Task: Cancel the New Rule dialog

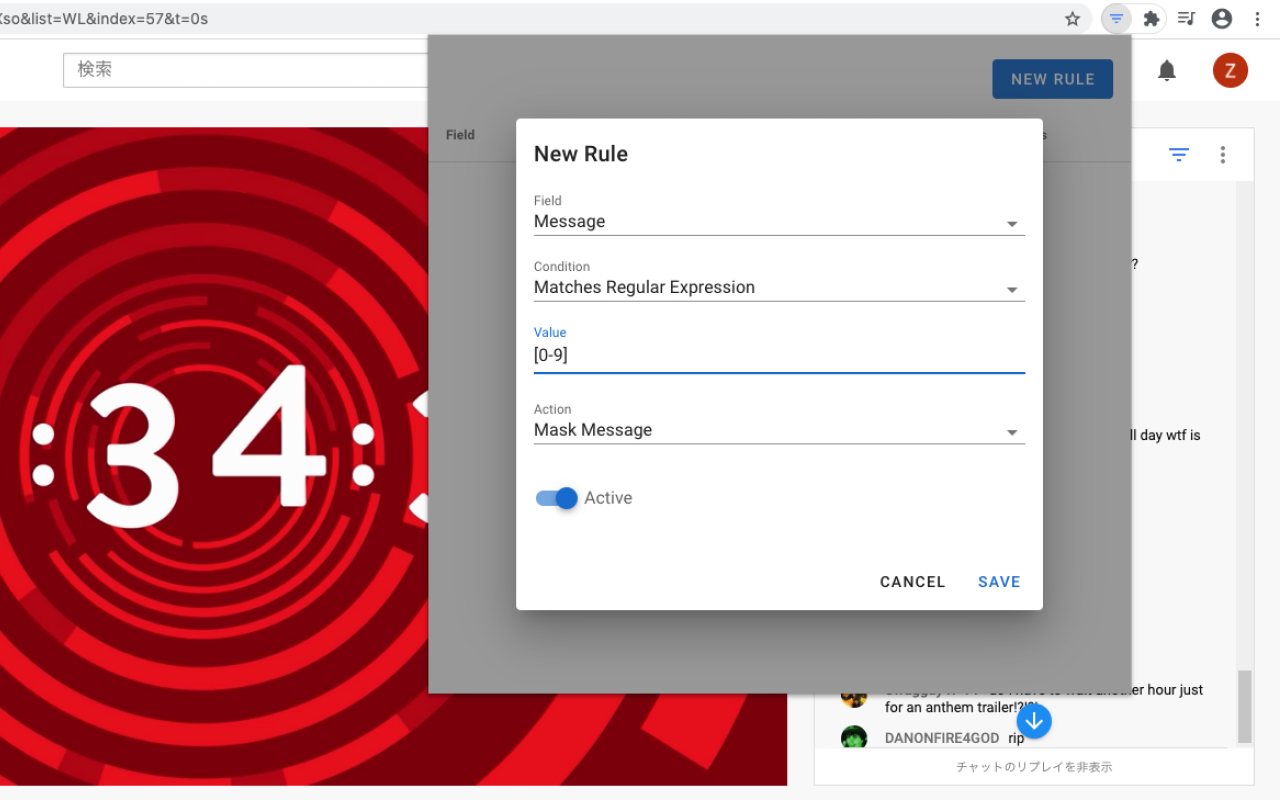Action: coord(912,582)
